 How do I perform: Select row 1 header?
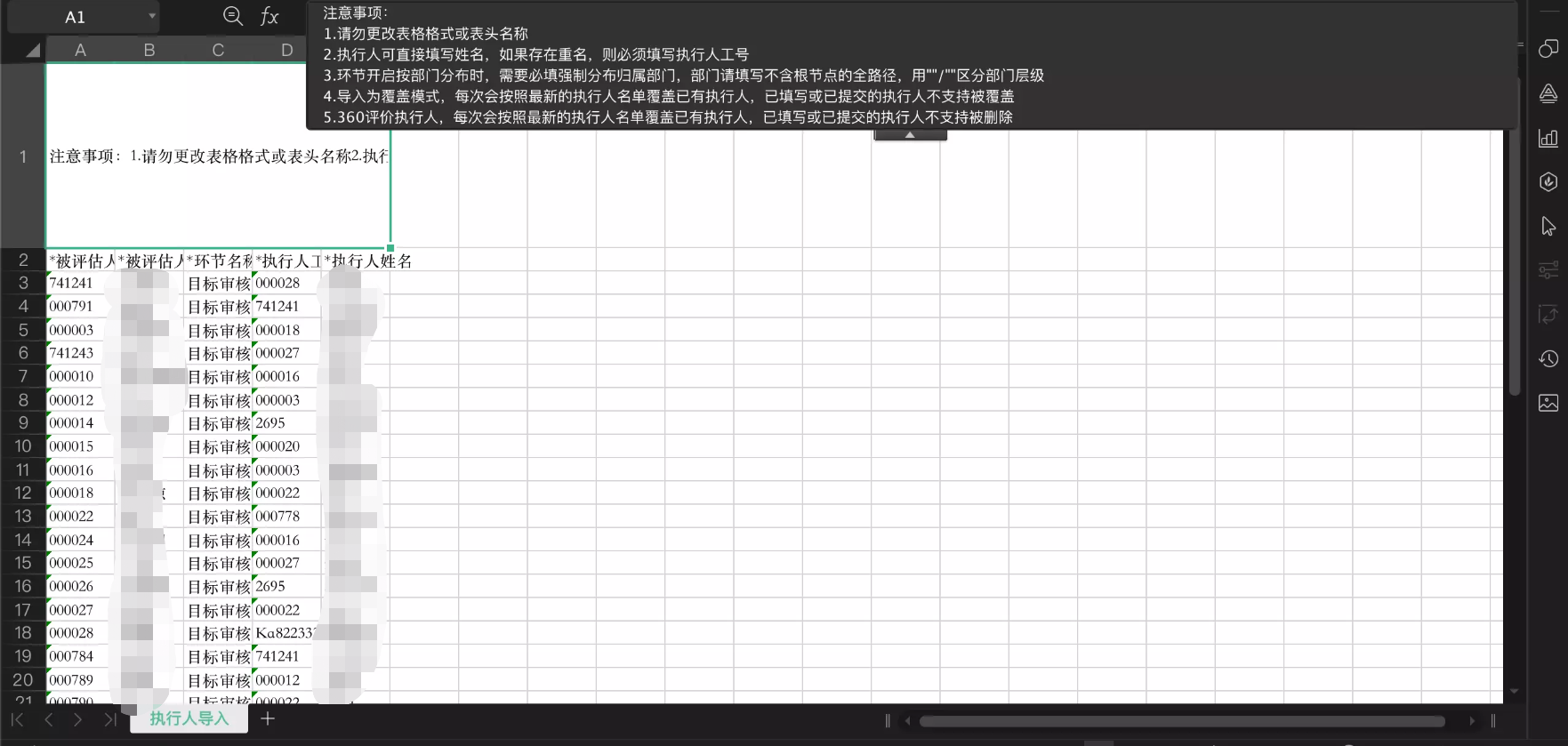pos(23,156)
